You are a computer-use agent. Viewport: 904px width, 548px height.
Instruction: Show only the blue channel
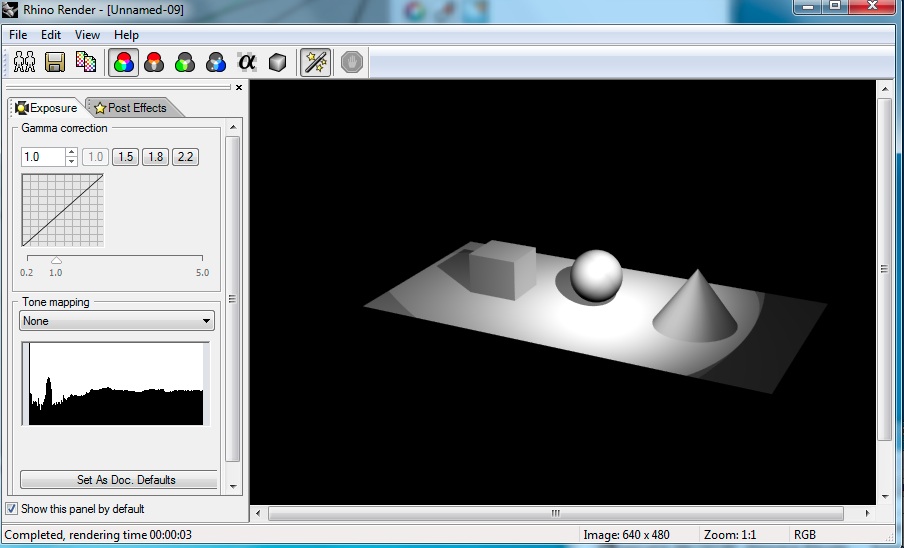[216, 62]
